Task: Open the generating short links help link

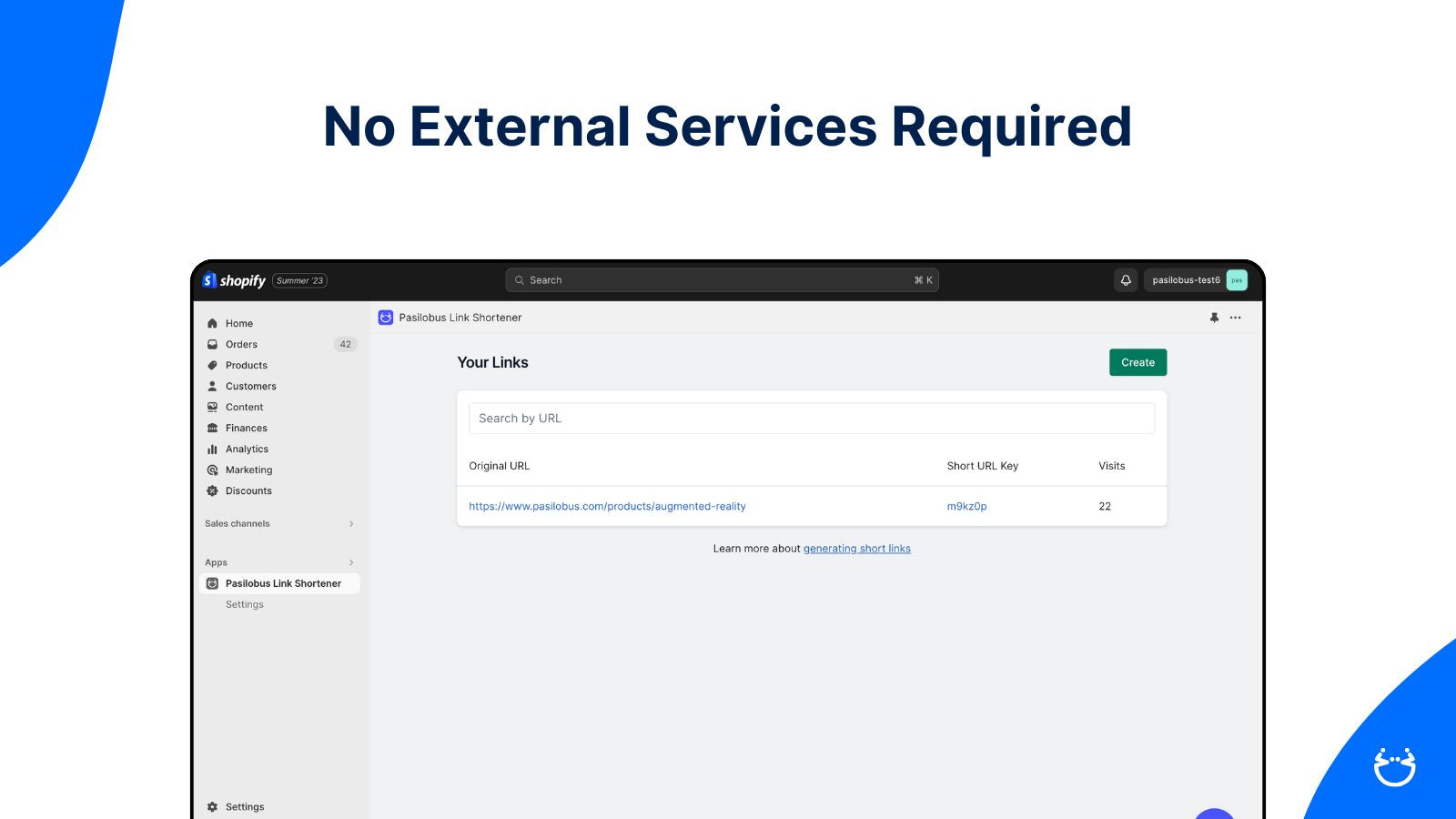Action: (857, 549)
